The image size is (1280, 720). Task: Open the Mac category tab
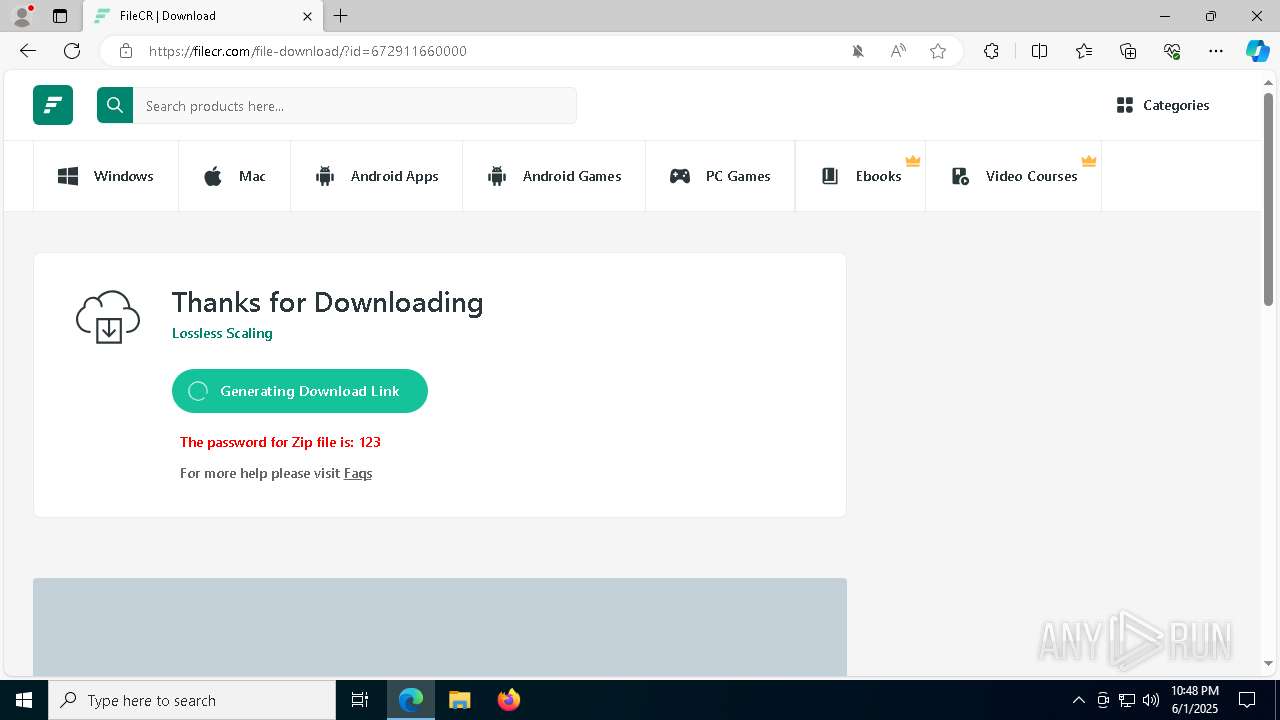[x=235, y=176]
